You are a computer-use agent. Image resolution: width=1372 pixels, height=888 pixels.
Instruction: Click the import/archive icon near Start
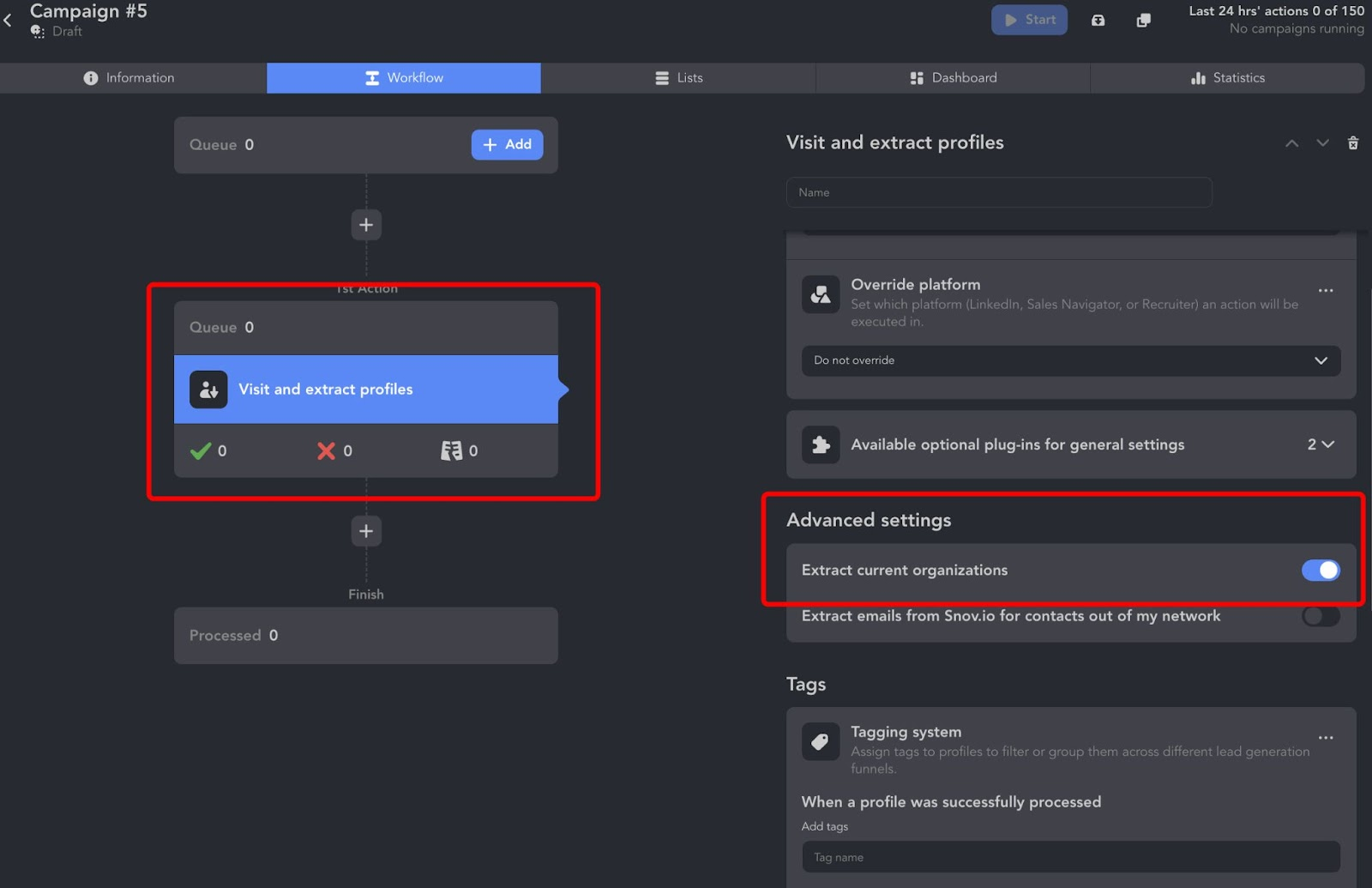tap(1098, 20)
